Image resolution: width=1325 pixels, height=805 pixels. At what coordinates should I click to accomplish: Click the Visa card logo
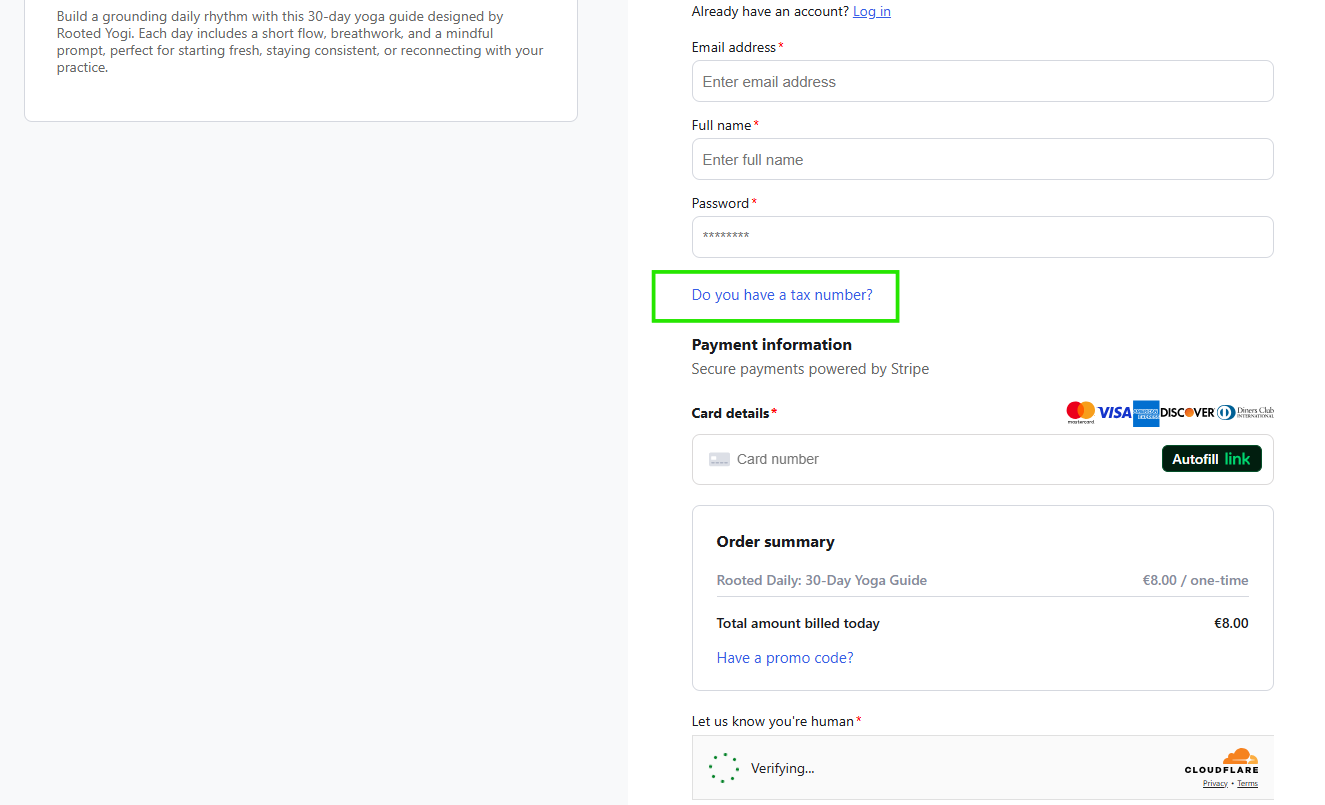pos(1114,412)
